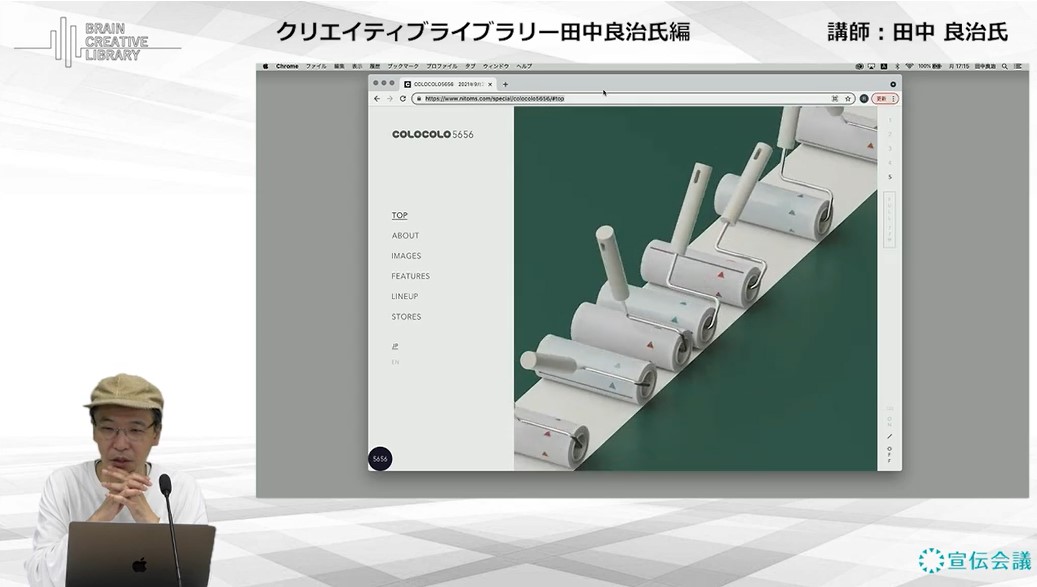Screen dimensions: 1037x587
Task: Close the COLOCOLO5656 tab
Action: [x=490, y=85]
